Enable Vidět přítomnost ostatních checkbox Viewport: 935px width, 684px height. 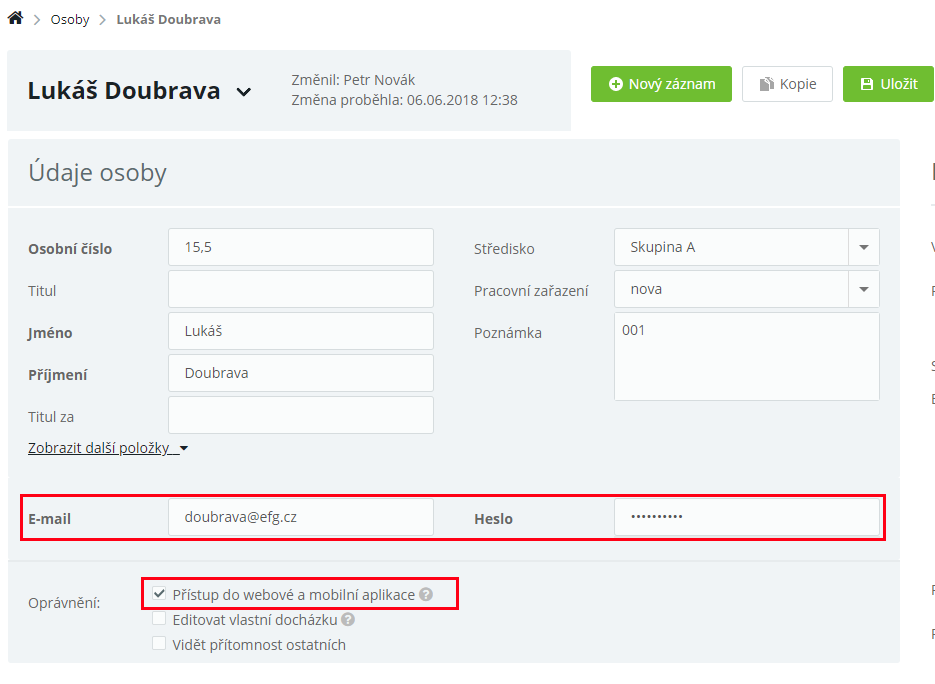159,645
